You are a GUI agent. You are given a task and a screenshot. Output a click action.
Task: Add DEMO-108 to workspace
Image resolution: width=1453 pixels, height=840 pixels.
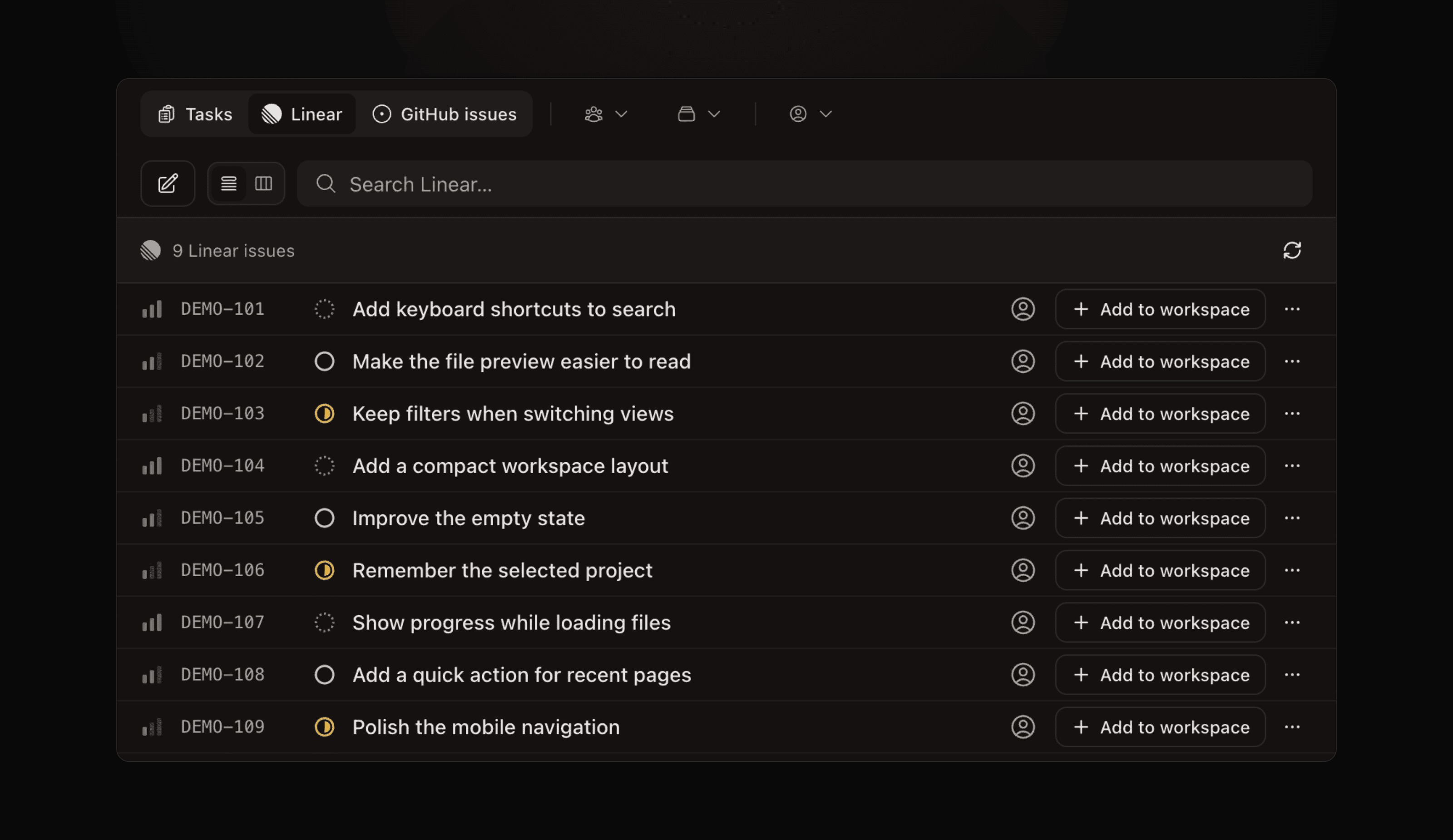[1160, 675]
